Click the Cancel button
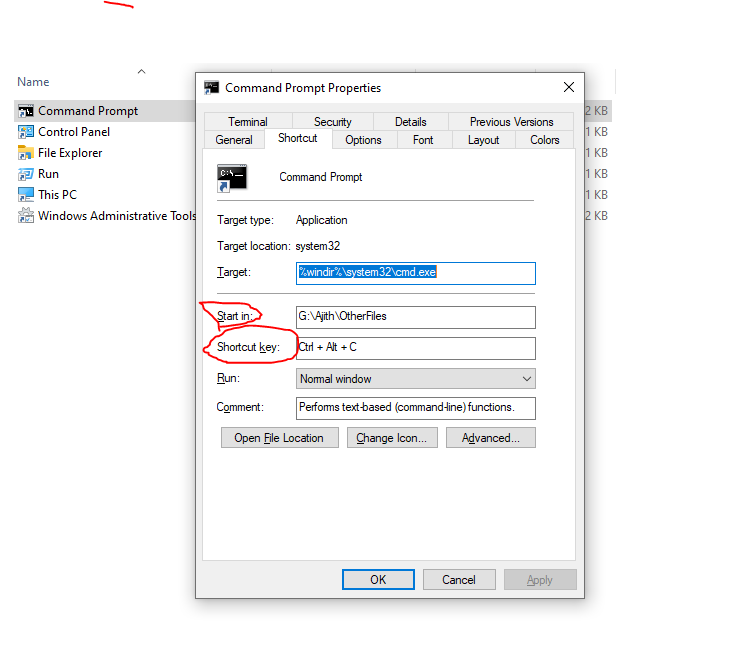 [459, 580]
